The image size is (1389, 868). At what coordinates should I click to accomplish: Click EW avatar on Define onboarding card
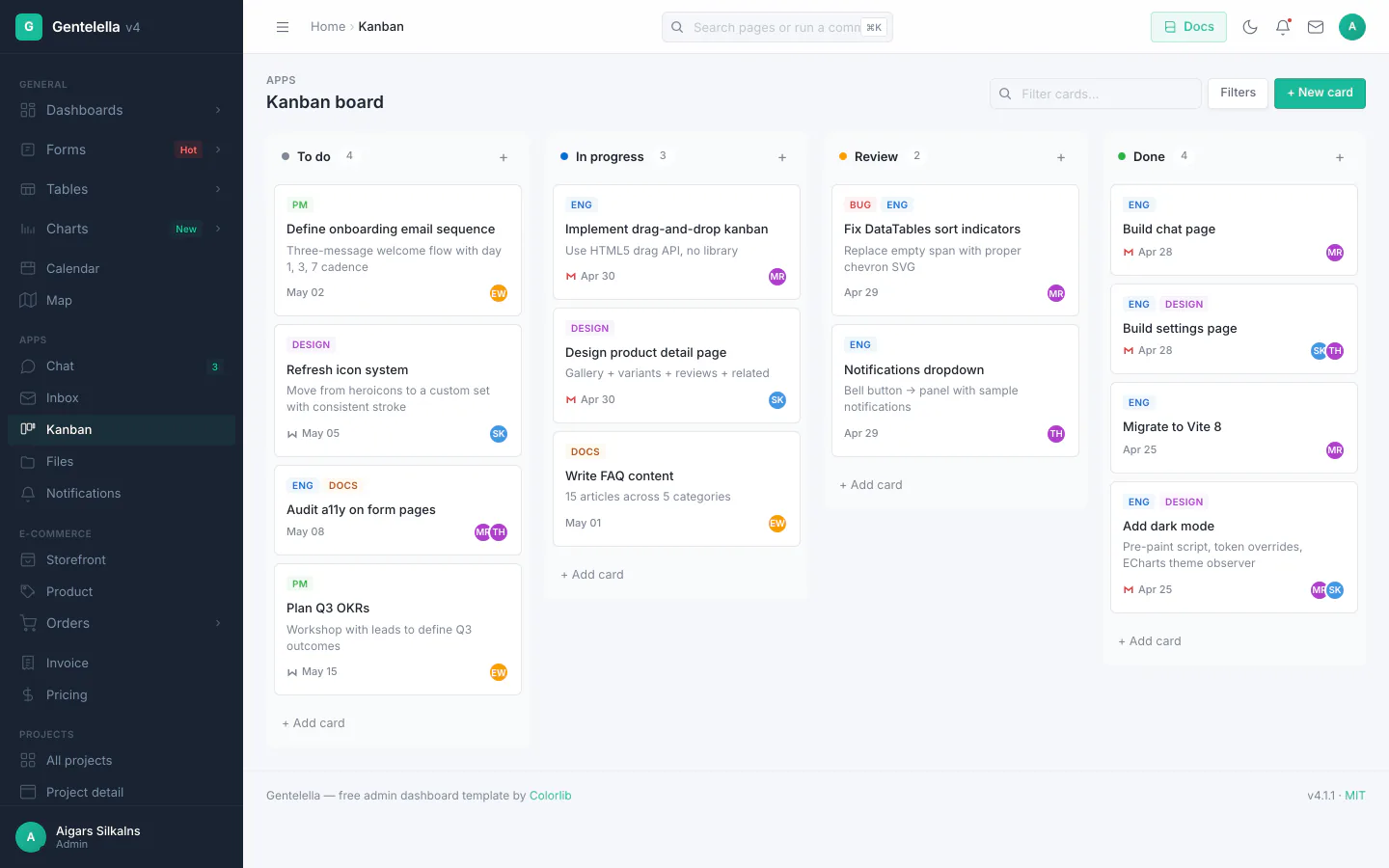click(x=499, y=293)
